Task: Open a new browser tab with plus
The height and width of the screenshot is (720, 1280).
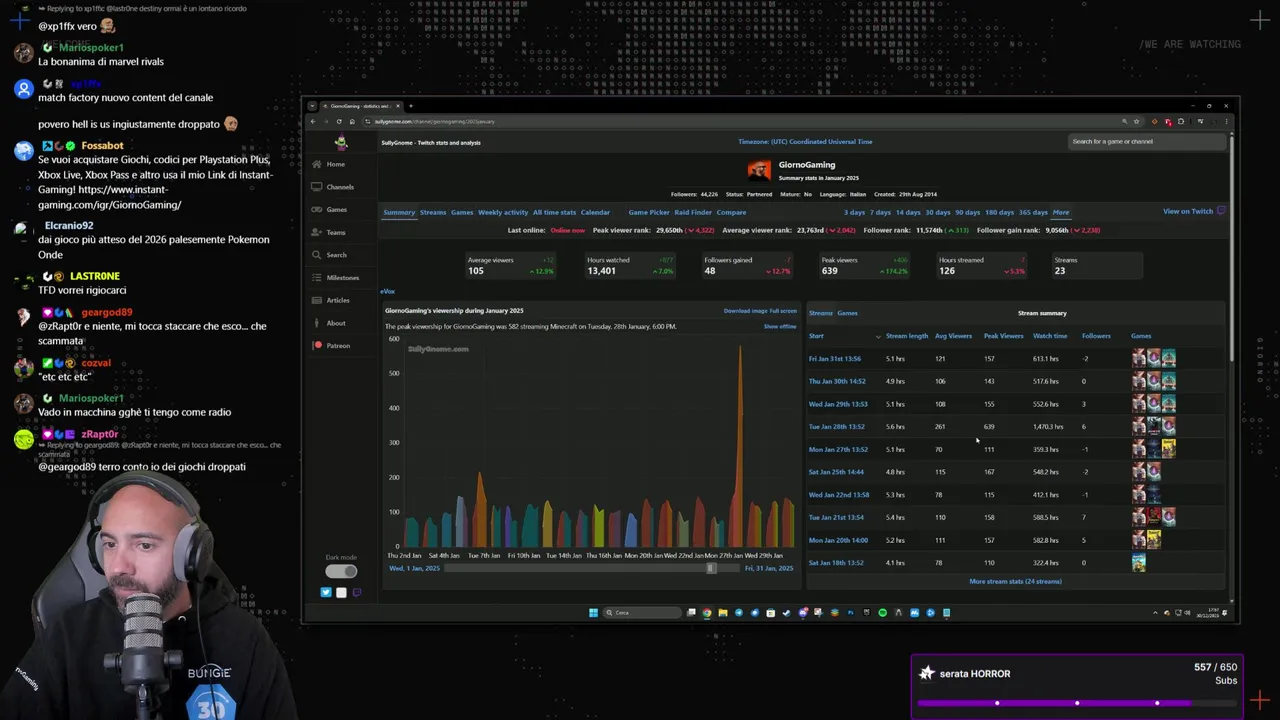Action: (x=410, y=106)
